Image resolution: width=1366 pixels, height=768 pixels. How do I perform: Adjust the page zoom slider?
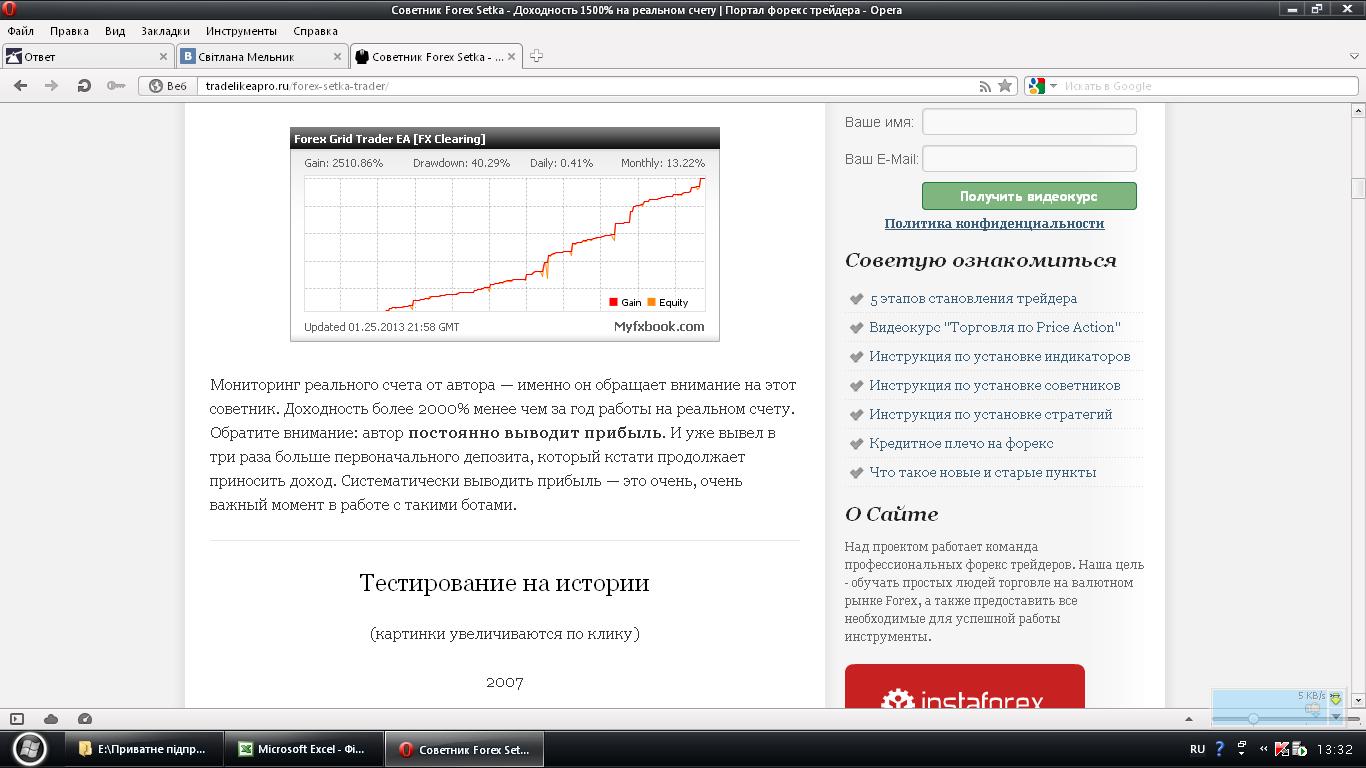pyautogui.click(x=1254, y=718)
